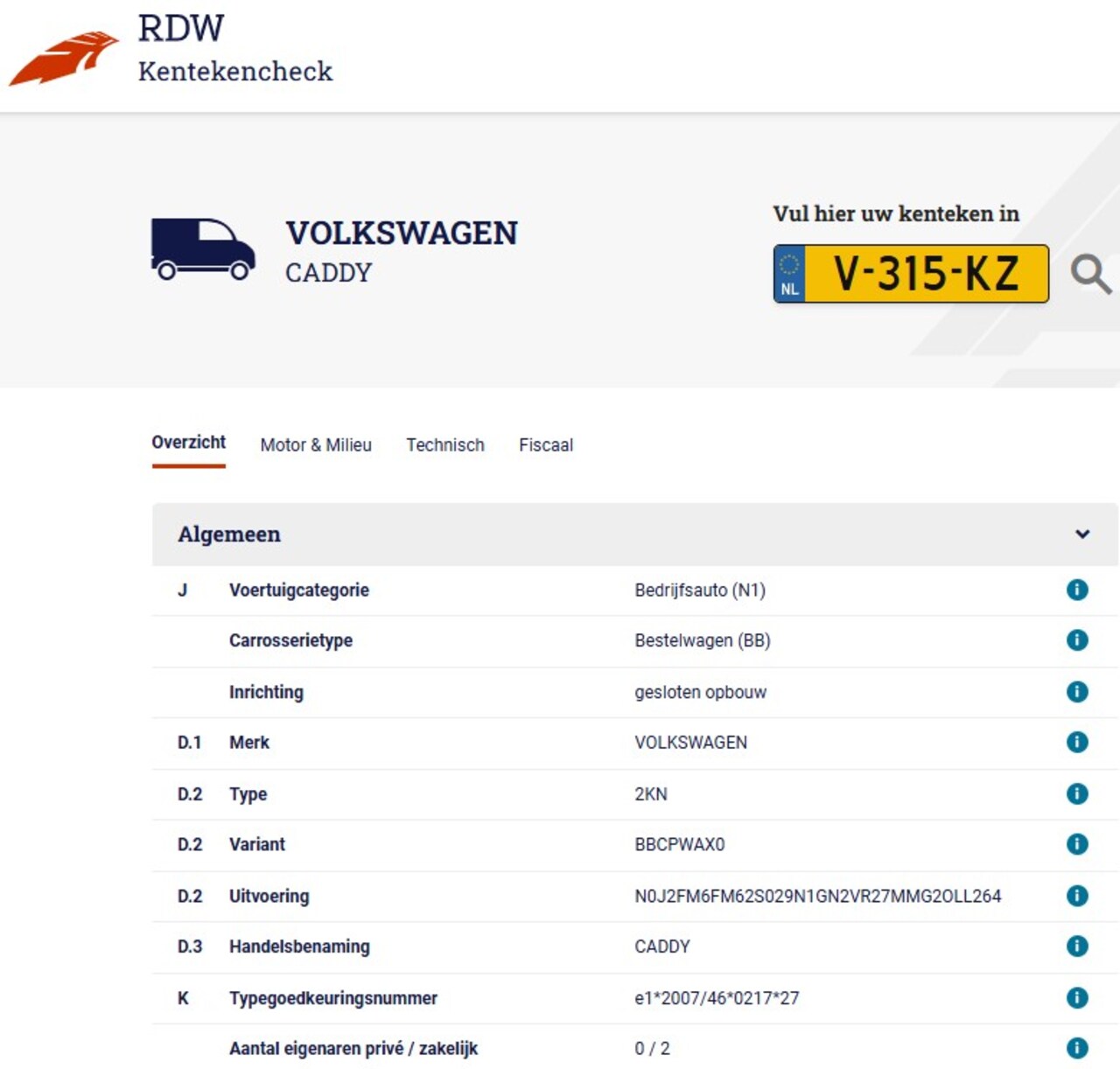Viewport: 1120px width, 1069px height.
Task: Click the license plate input V-315-KZ
Action: coord(911,274)
